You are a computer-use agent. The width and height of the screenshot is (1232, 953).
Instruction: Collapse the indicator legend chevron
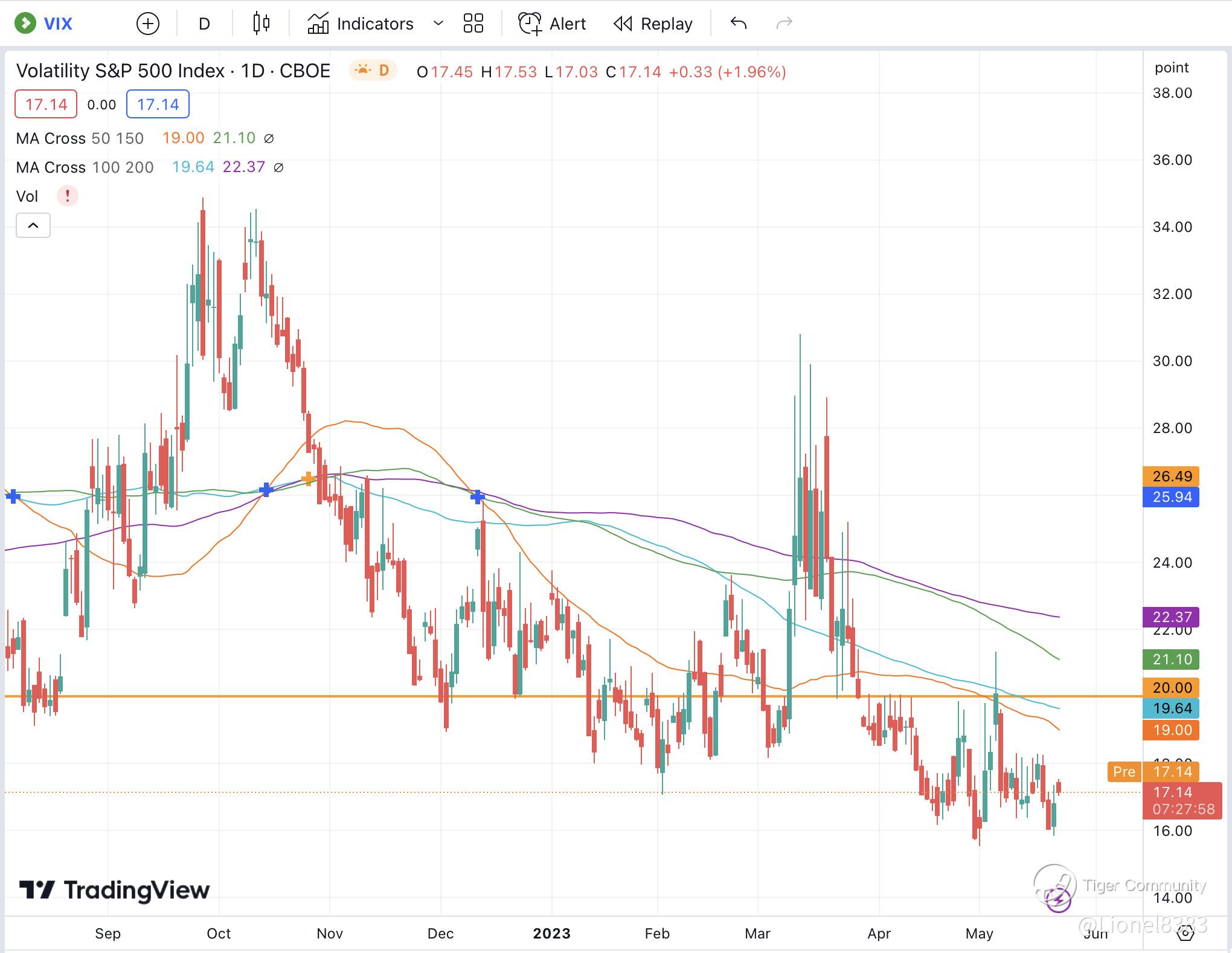(33, 225)
